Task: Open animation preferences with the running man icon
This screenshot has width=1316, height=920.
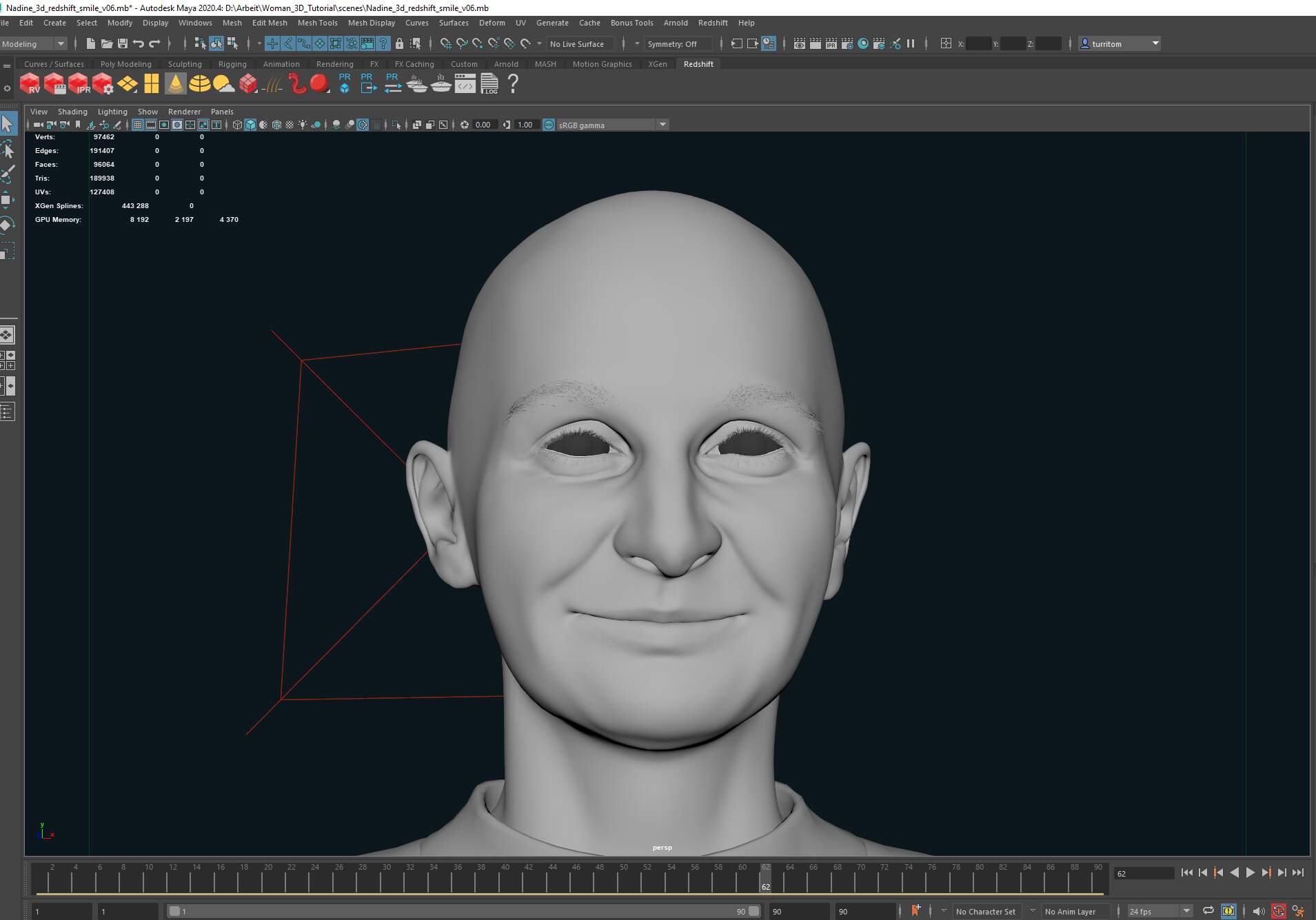Action: coord(1300,910)
